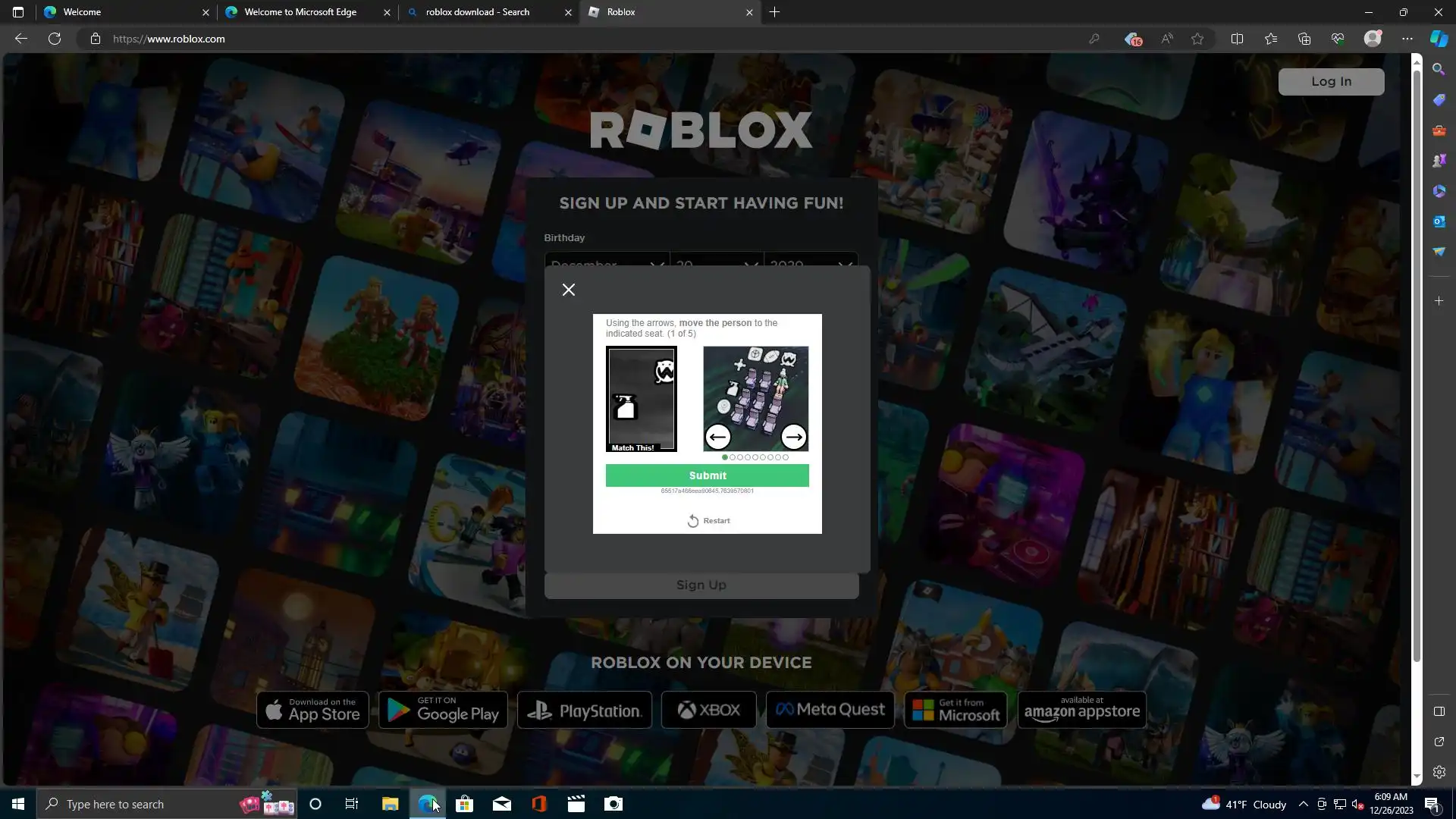The height and width of the screenshot is (819, 1456).
Task: Open the Copilot icon in Edge
Action: (x=1439, y=39)
